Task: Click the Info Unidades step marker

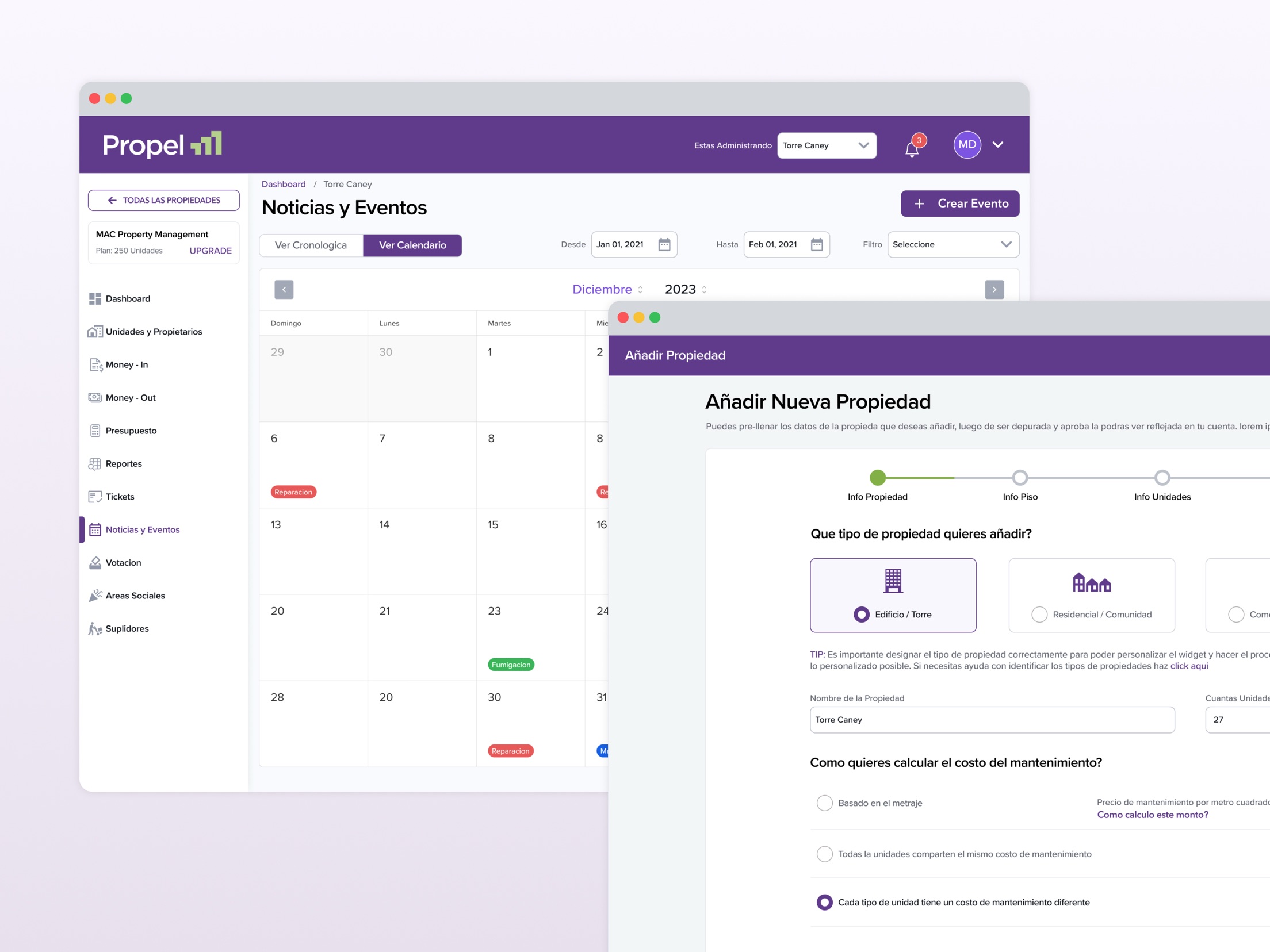Action: pos(1162,477)
